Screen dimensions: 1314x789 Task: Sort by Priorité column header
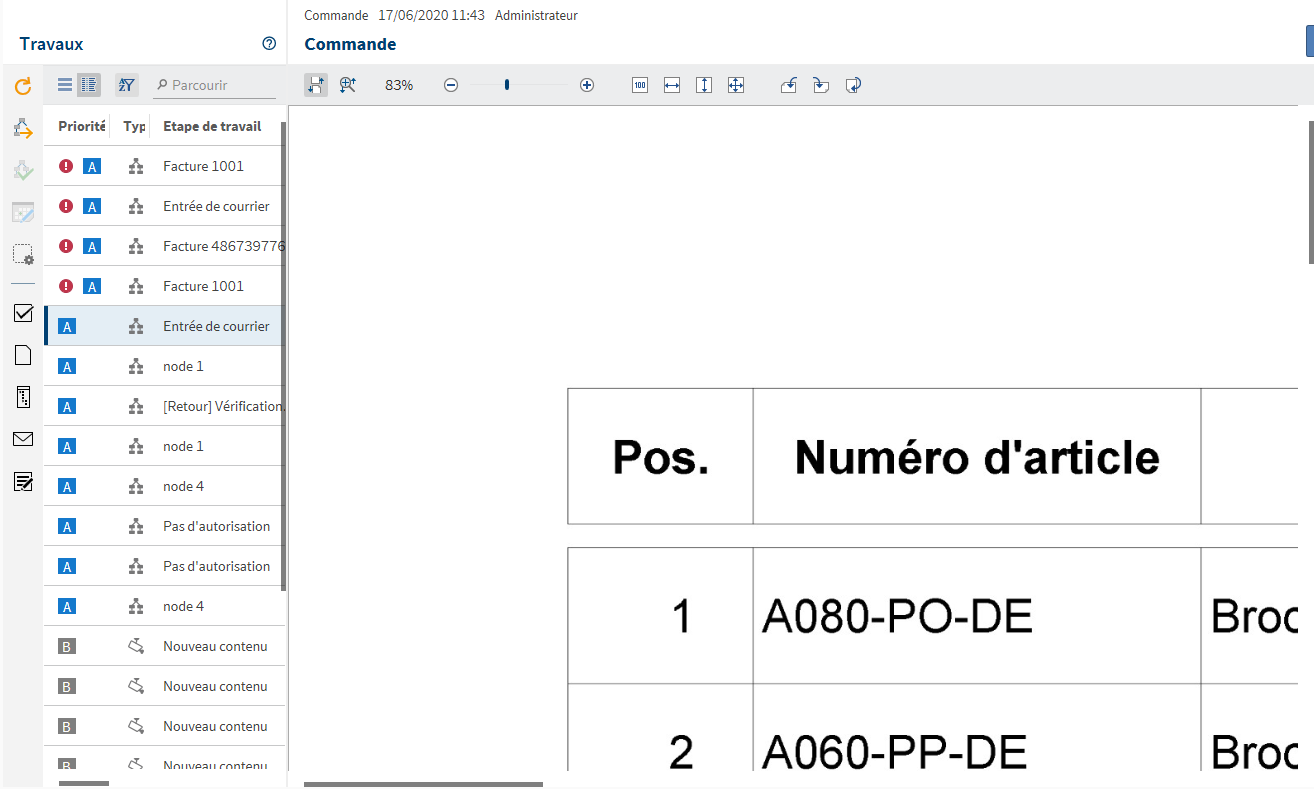point(81,126)
